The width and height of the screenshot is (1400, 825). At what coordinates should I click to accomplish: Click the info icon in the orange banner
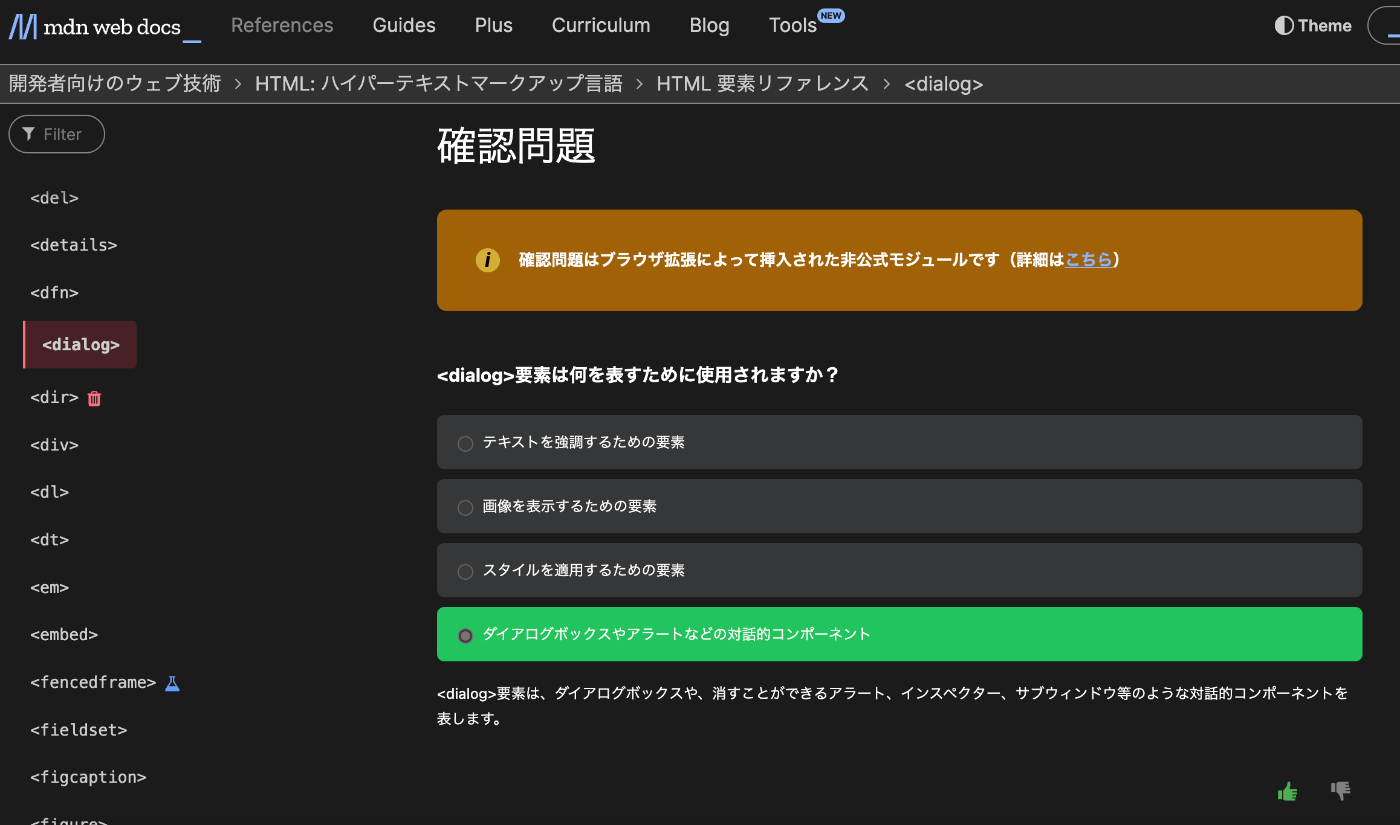click(x=487, y=260)
